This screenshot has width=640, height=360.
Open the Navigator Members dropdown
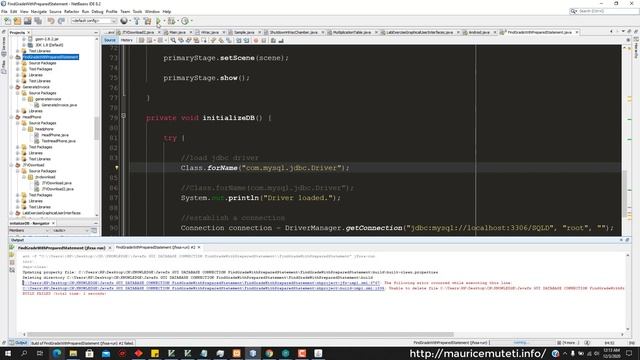[29, 231]
